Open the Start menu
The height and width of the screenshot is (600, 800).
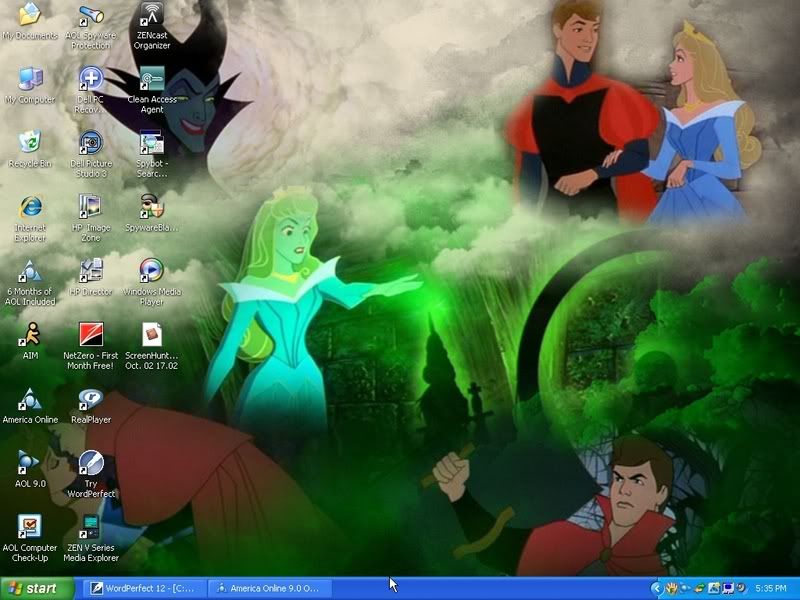[37, 588]
